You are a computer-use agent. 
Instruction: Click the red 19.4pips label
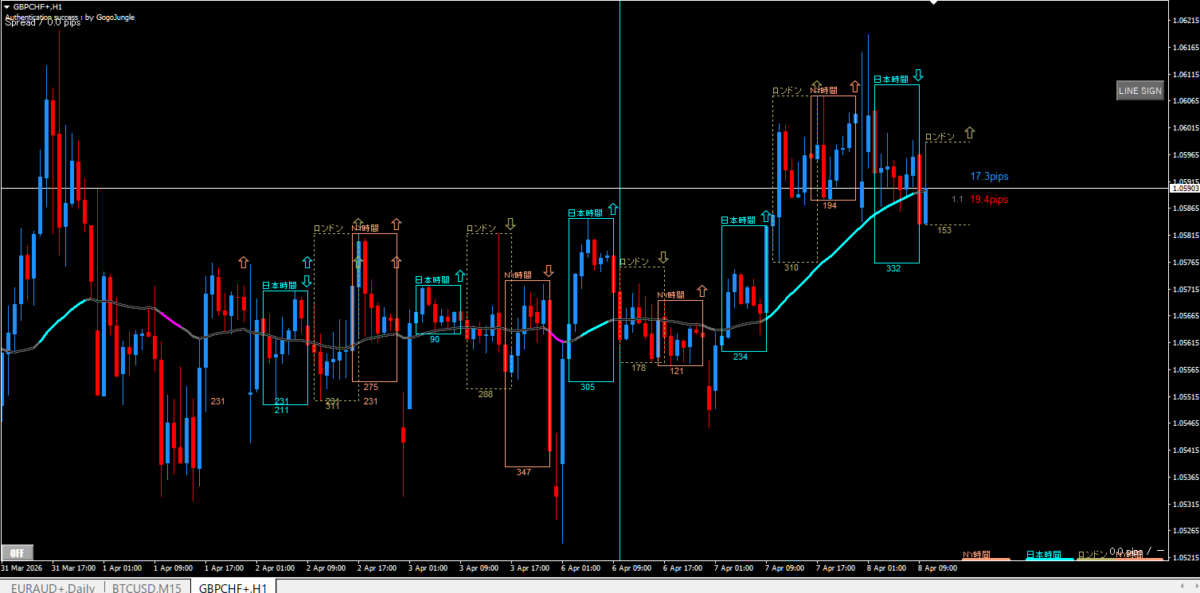click(989, 200)
